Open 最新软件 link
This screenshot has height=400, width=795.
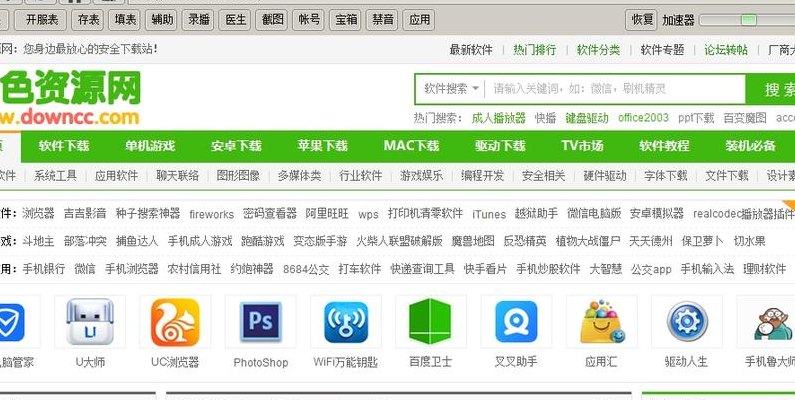tap(471, 50)
